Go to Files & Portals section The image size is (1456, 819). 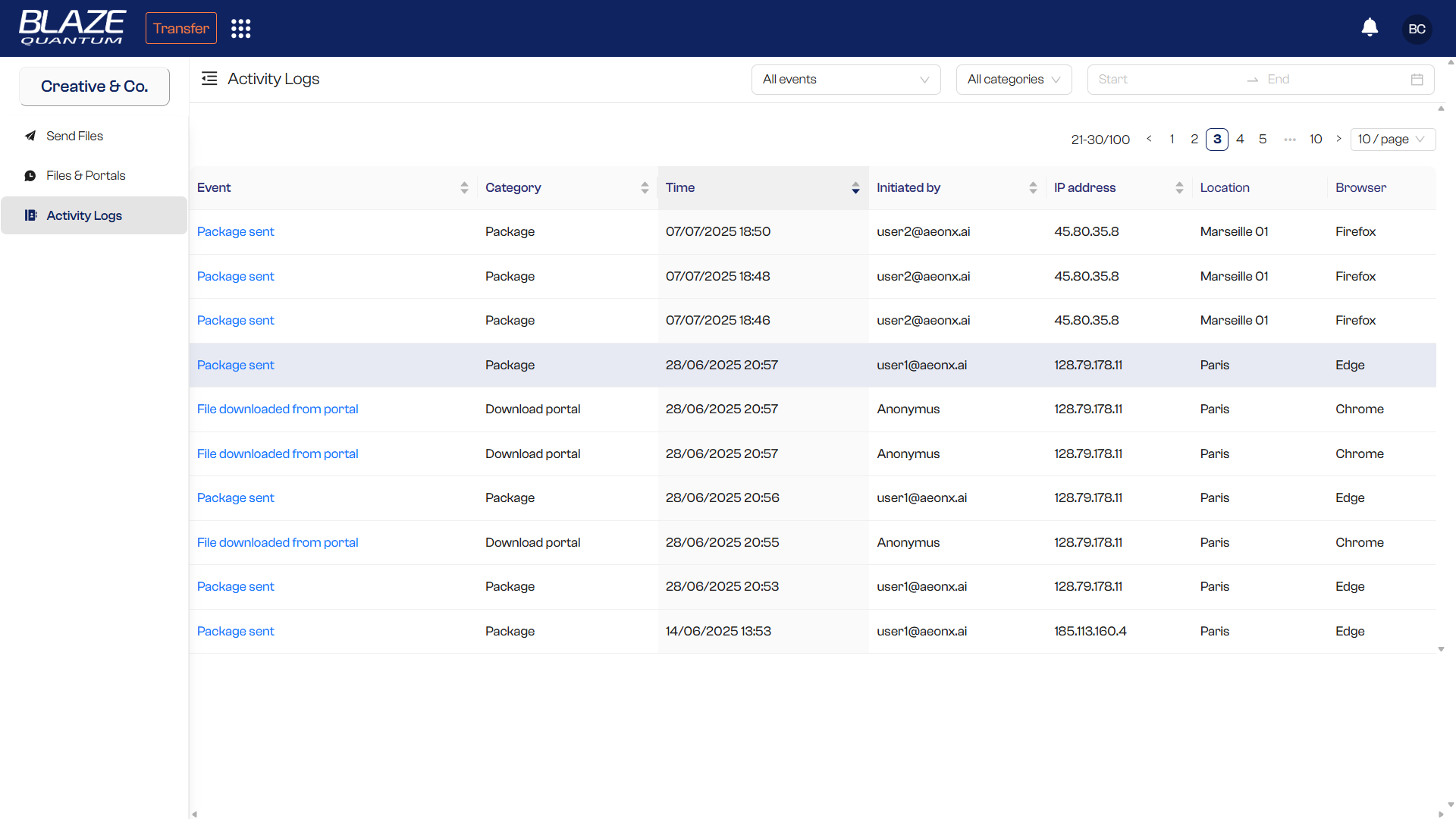(x=86, y=175)
